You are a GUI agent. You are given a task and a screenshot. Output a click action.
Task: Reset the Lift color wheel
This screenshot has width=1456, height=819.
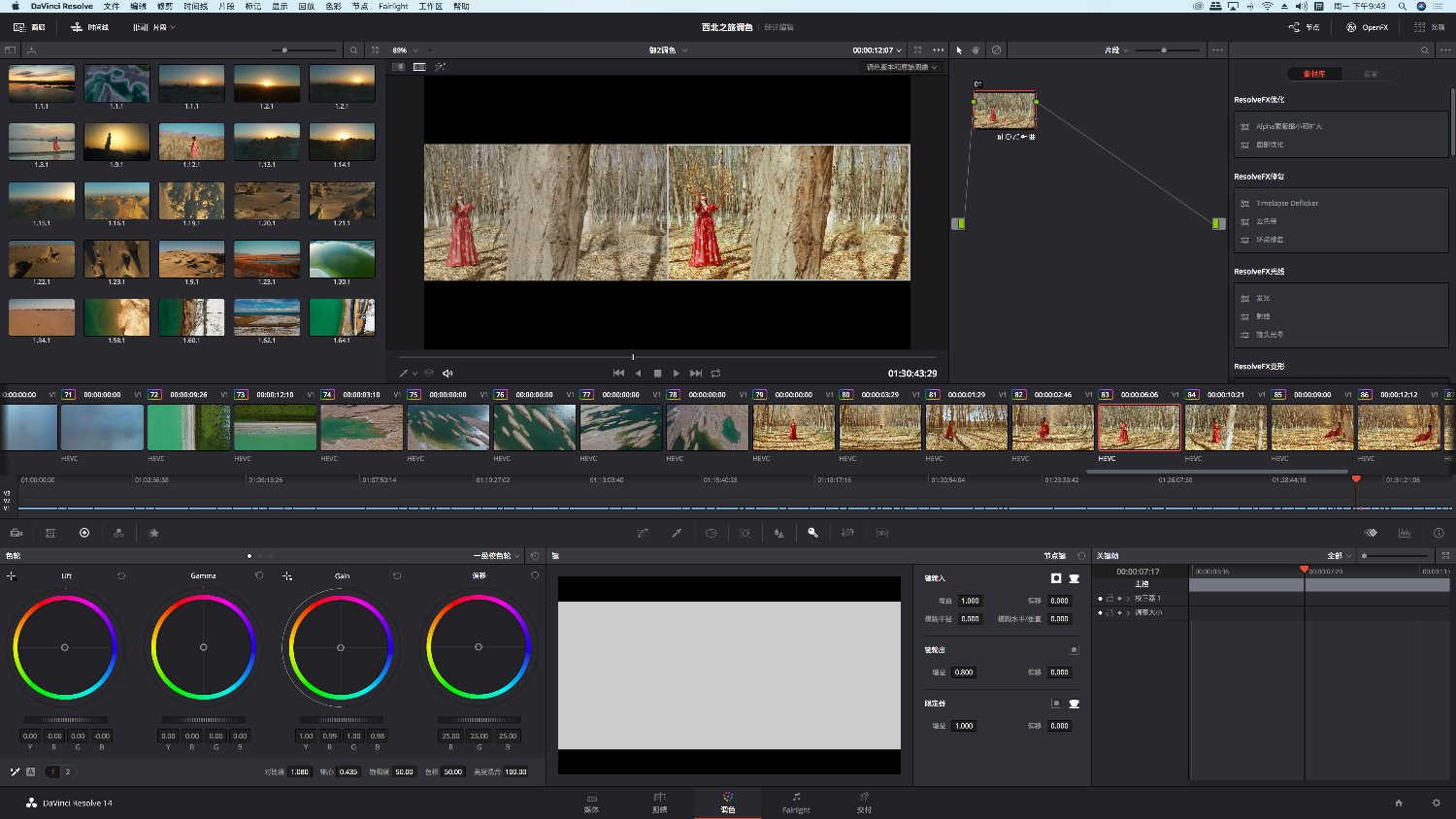point(121,575)
